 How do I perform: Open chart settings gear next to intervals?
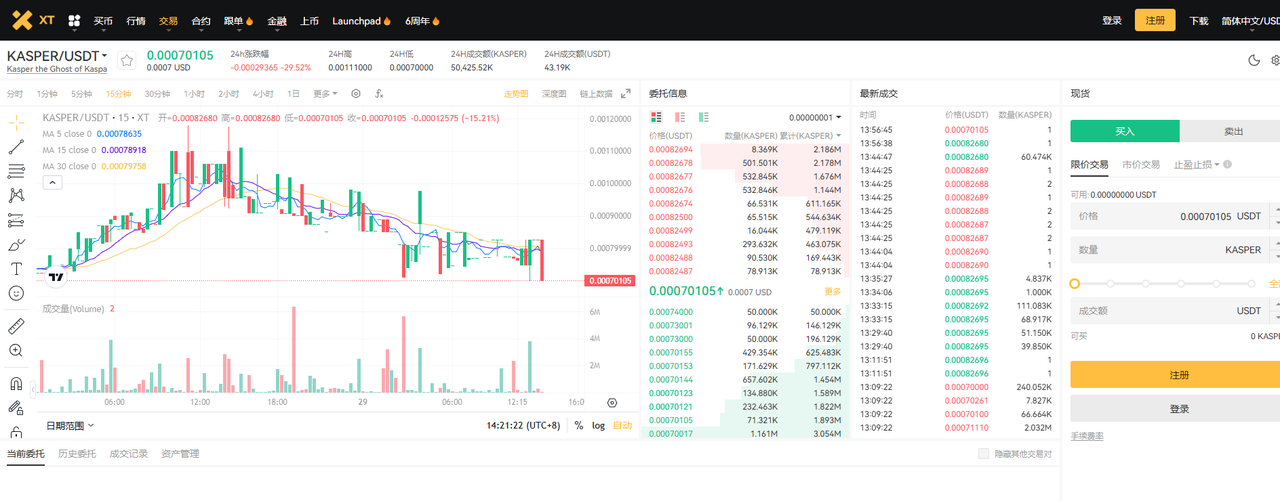click(x=356, y=94)
